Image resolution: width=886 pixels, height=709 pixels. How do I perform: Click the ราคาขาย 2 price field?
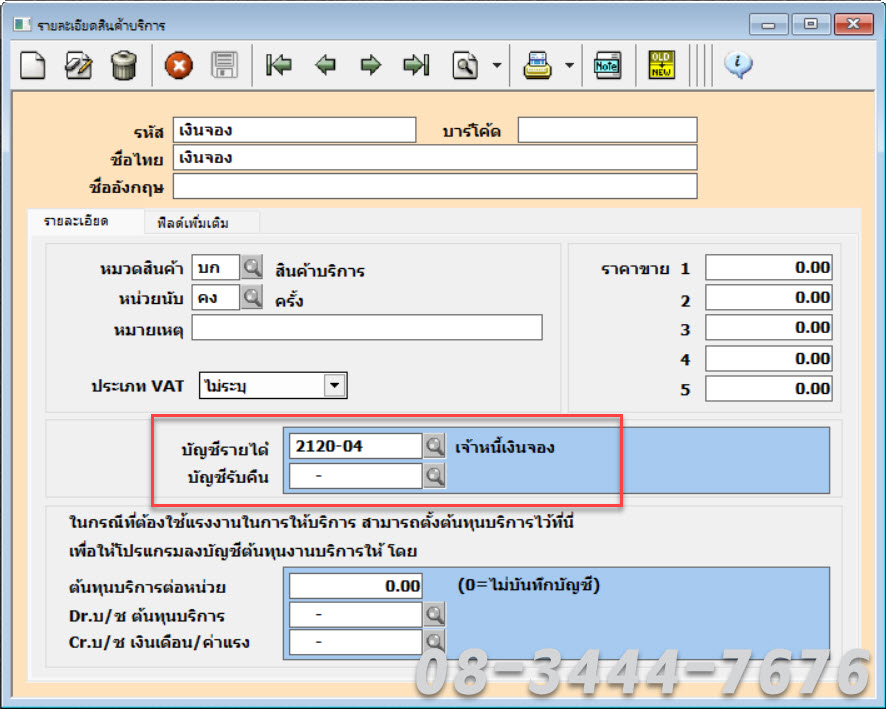coord(769,297)
